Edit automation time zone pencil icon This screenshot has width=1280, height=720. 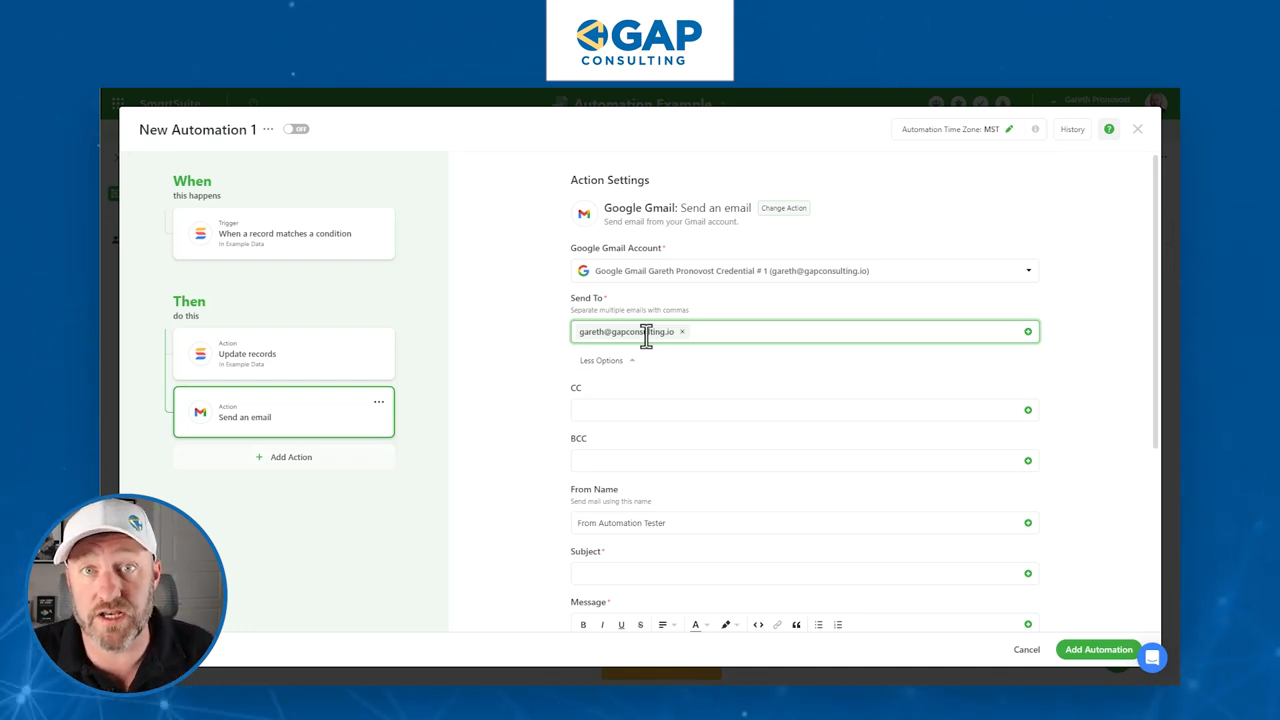point(1009,129)
